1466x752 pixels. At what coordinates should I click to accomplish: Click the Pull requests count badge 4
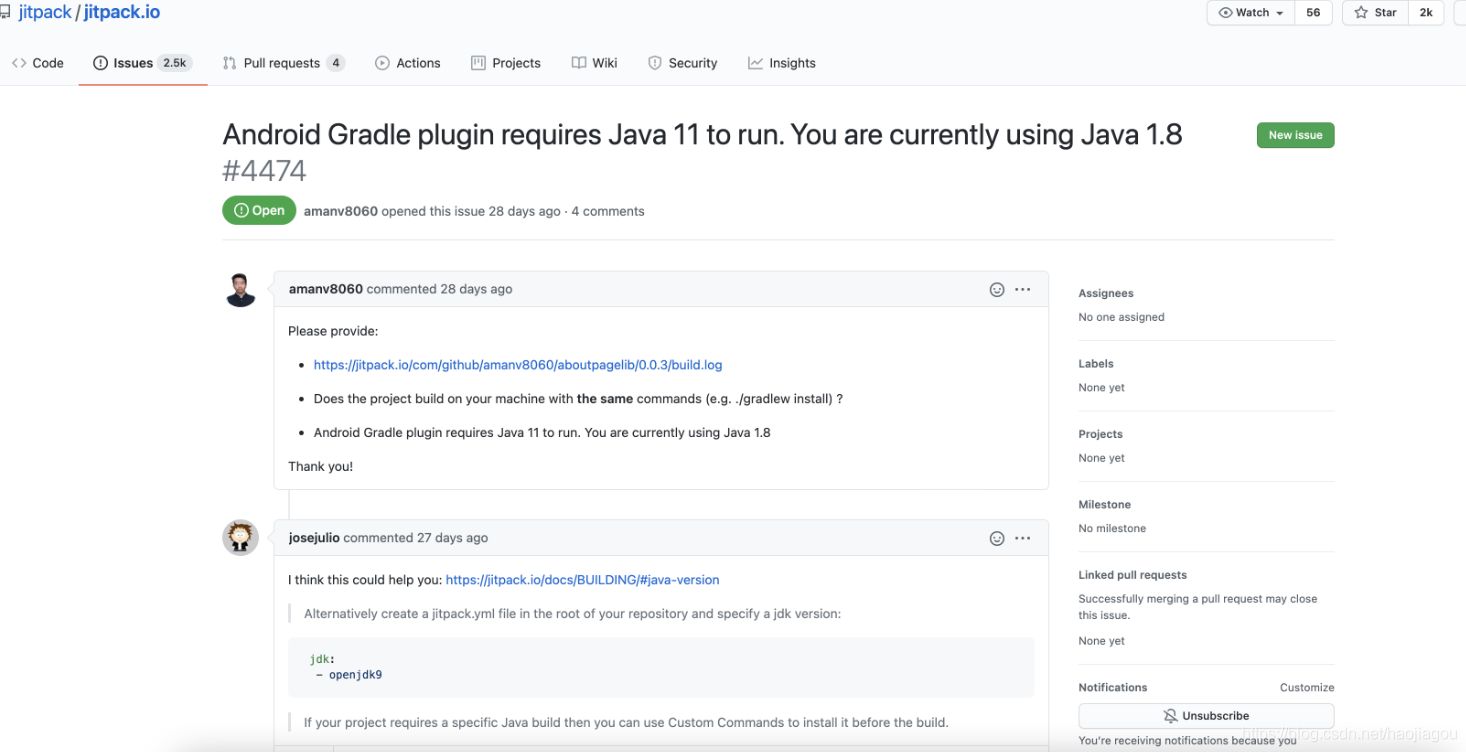click(336, 63)
